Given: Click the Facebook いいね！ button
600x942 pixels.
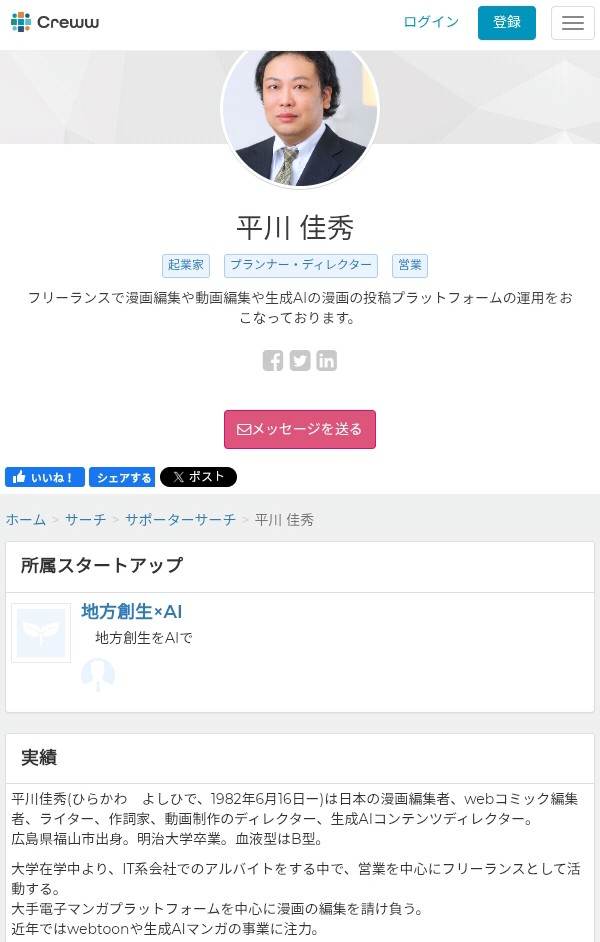Looking at the screenshot, I should tap(45, 477).
